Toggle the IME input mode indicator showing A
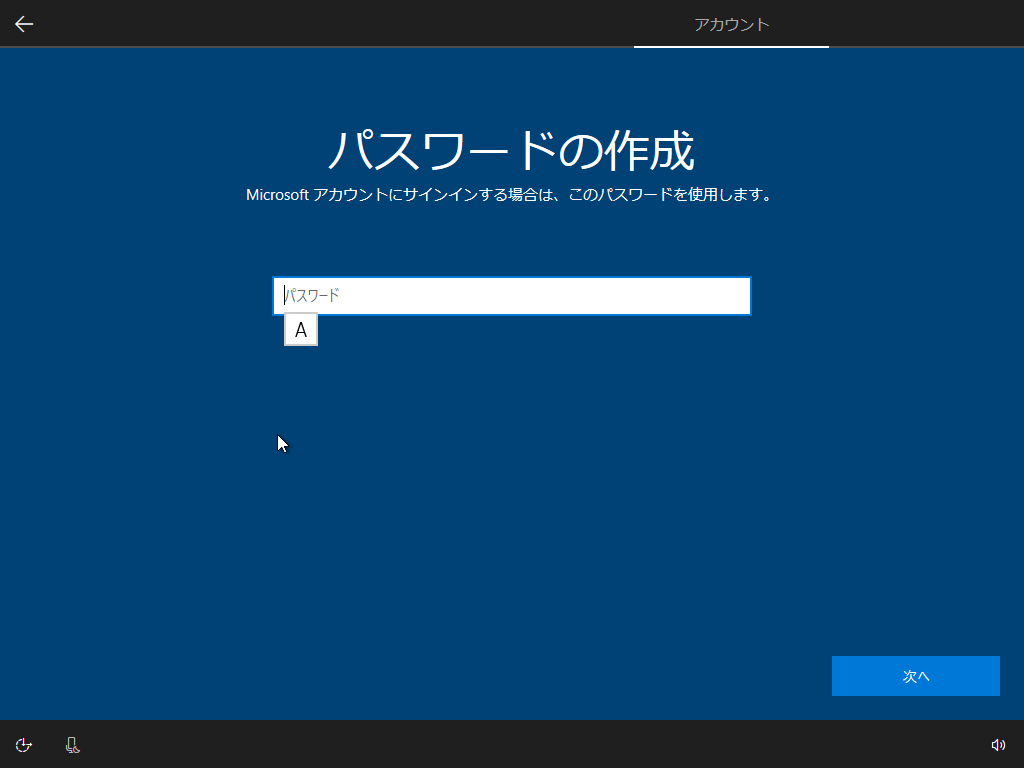 click(x=300, y=329)
